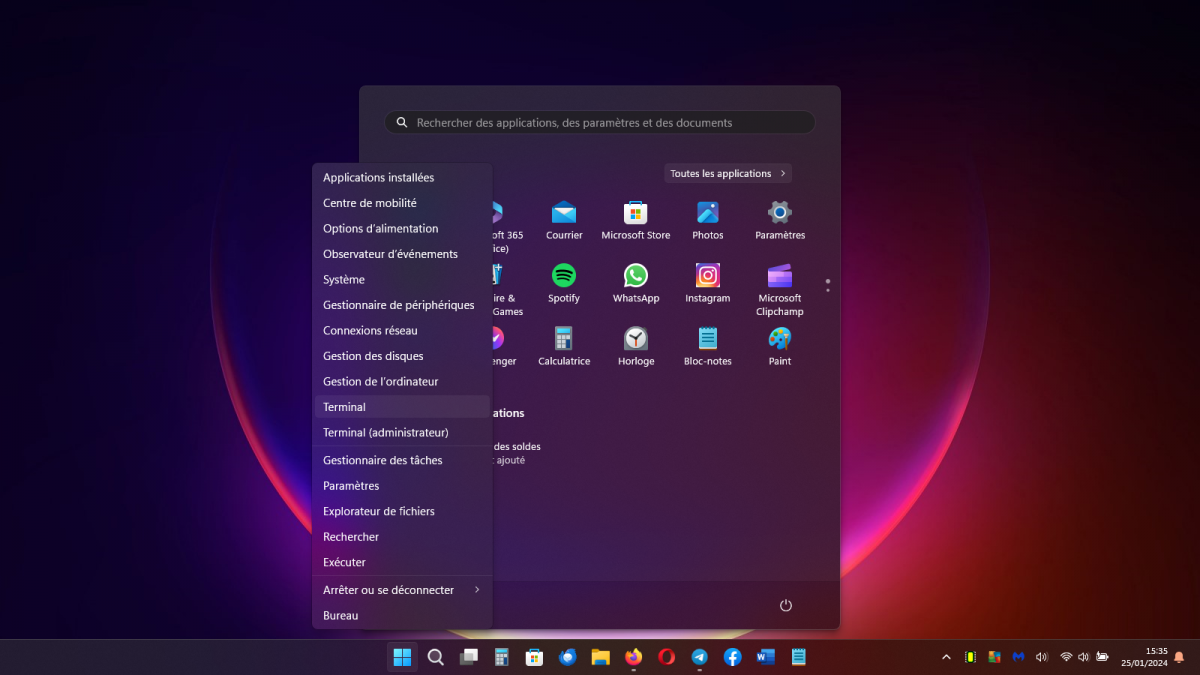Select Gestion de l'ordinateur
Image resolution: width=1200 pixels, height=675 pixels.
point(402,381)
